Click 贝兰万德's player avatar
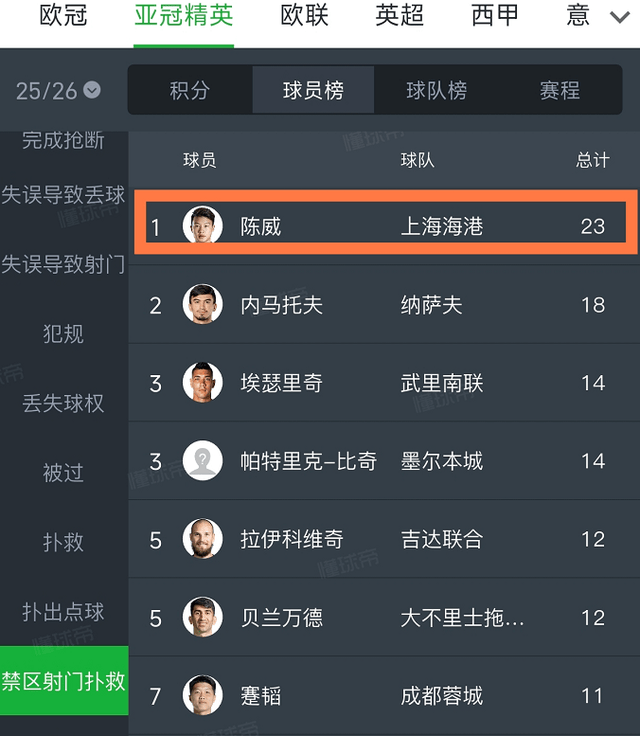Image resolution: width=640 pixels, height=736 pixels. coord(203,617)
